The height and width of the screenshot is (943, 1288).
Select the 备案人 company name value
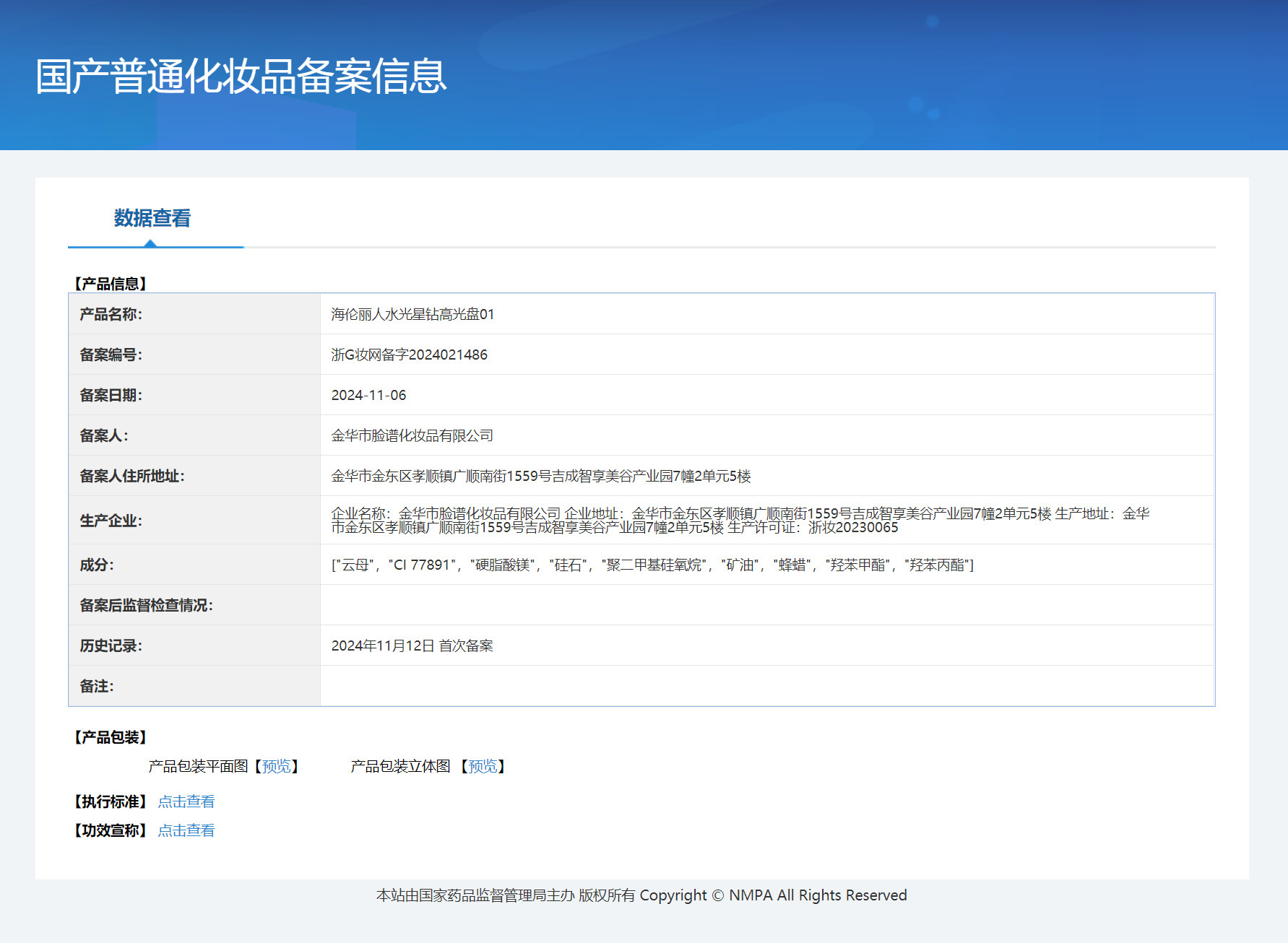412,435
